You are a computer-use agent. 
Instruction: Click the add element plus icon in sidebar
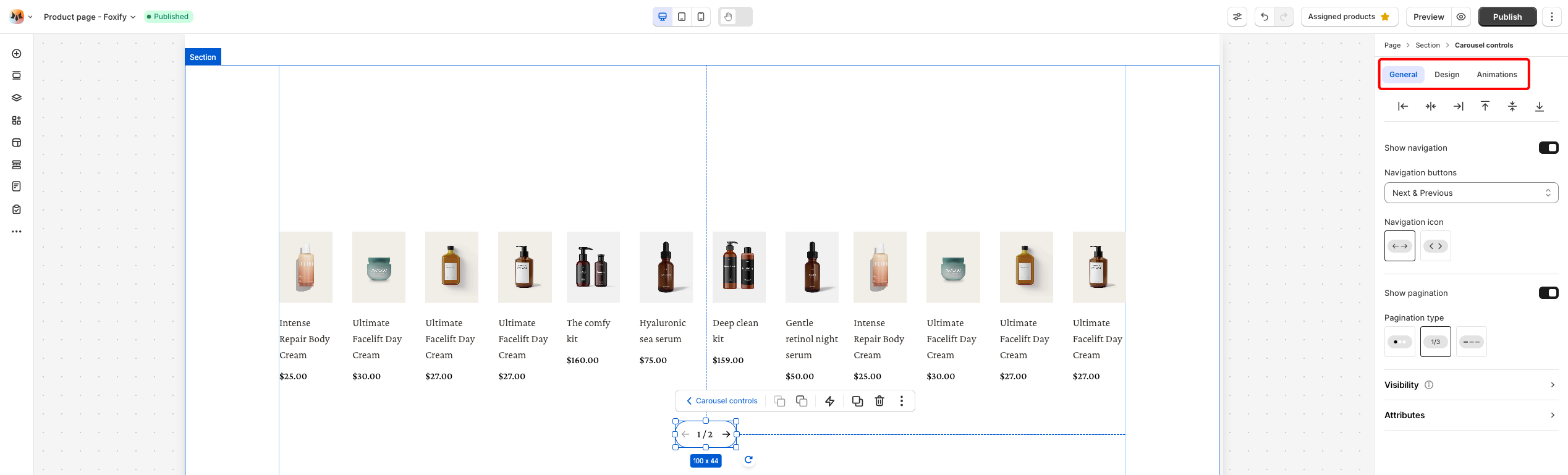coord(17,54)
